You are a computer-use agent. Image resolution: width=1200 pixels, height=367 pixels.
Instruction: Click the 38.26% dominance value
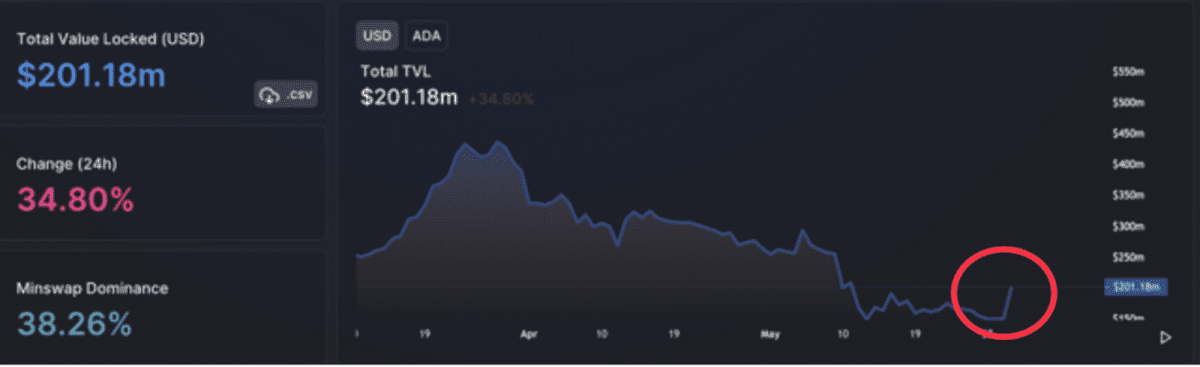[74, 324]
